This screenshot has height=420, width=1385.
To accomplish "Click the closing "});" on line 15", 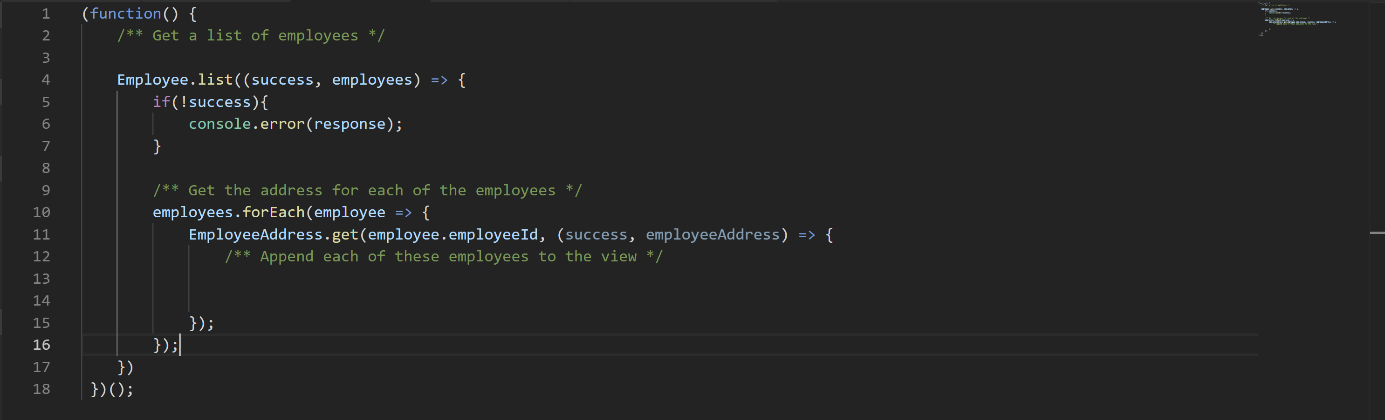I will [x=201, y=322].
